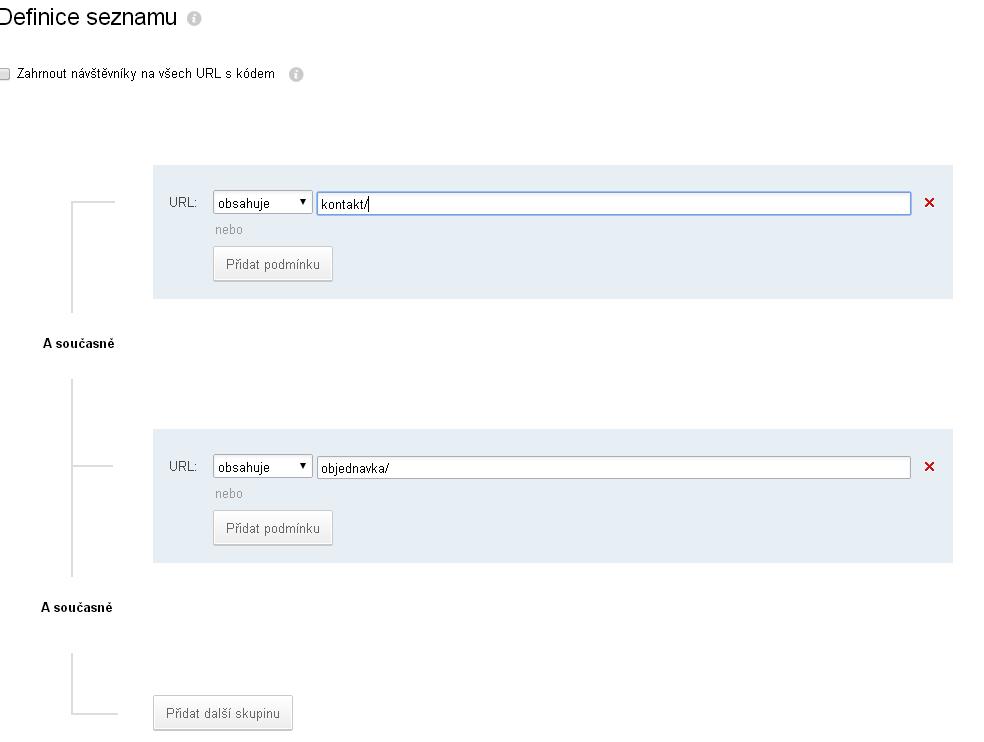Click the 'URL:' label of objednavka/ condition
The image size is (984, 742).
[x=183, y=466]
